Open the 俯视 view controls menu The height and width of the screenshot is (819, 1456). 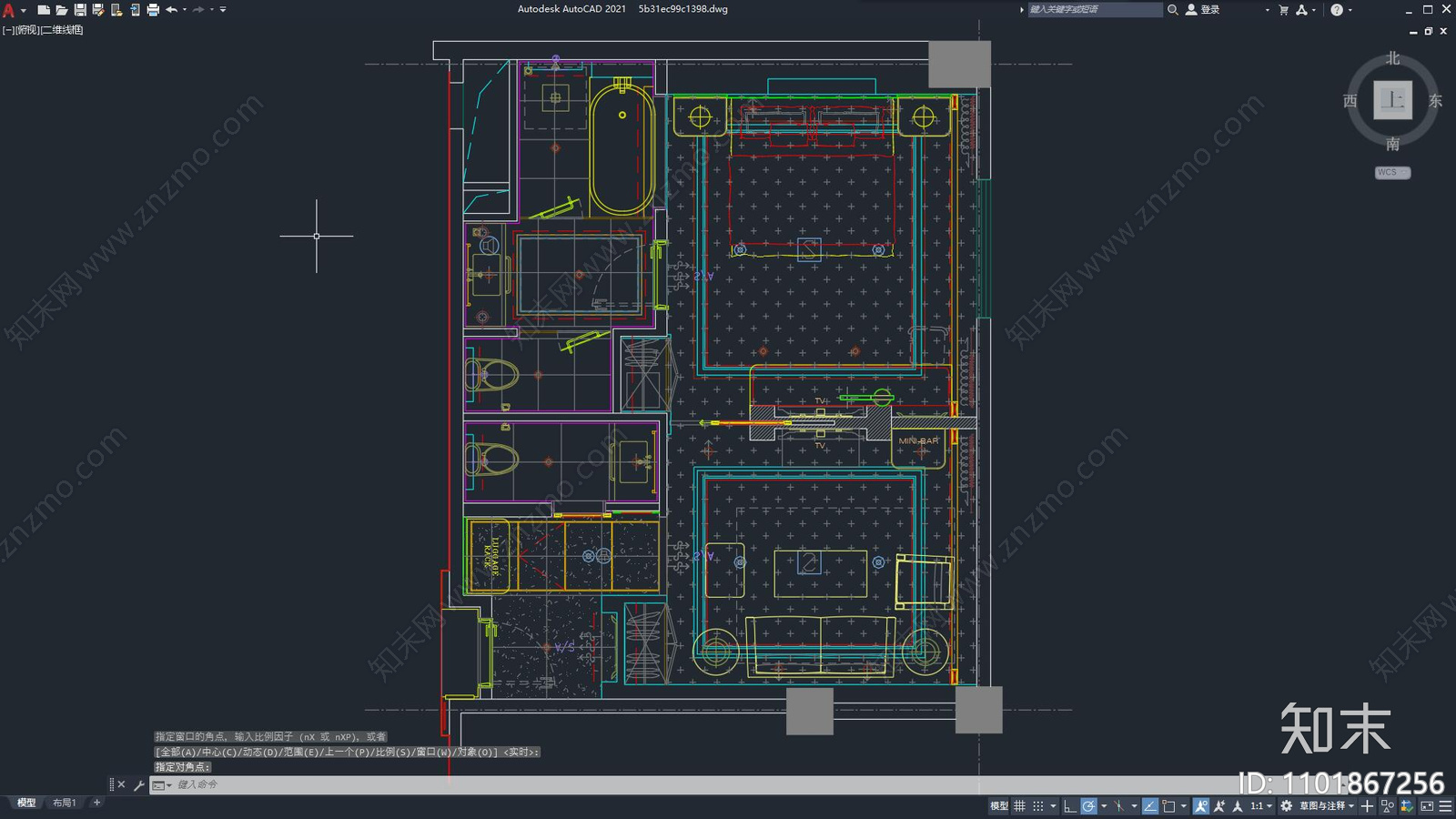click(x=27, y=30)
